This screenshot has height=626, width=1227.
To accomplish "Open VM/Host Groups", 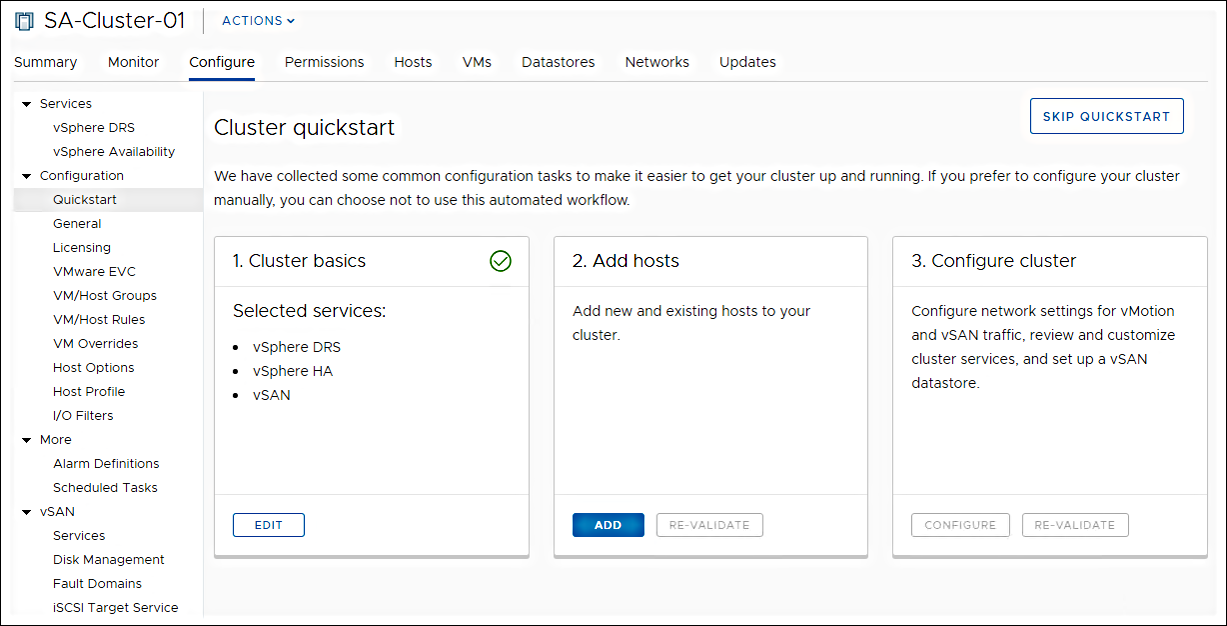I will [x=105, y=296].
